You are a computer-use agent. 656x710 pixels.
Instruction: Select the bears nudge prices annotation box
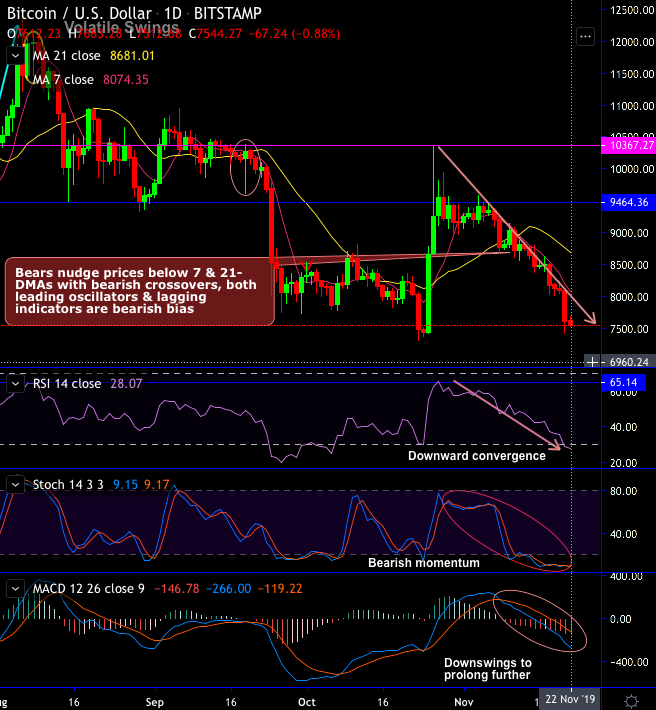click(139, 291)
